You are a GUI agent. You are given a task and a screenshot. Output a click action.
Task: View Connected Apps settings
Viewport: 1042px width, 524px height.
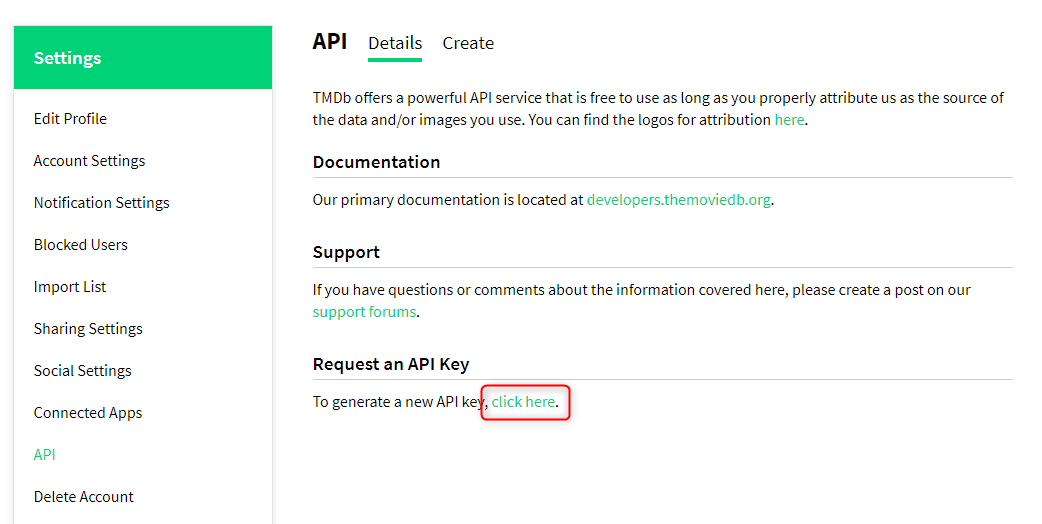click(x=88, y=413)
